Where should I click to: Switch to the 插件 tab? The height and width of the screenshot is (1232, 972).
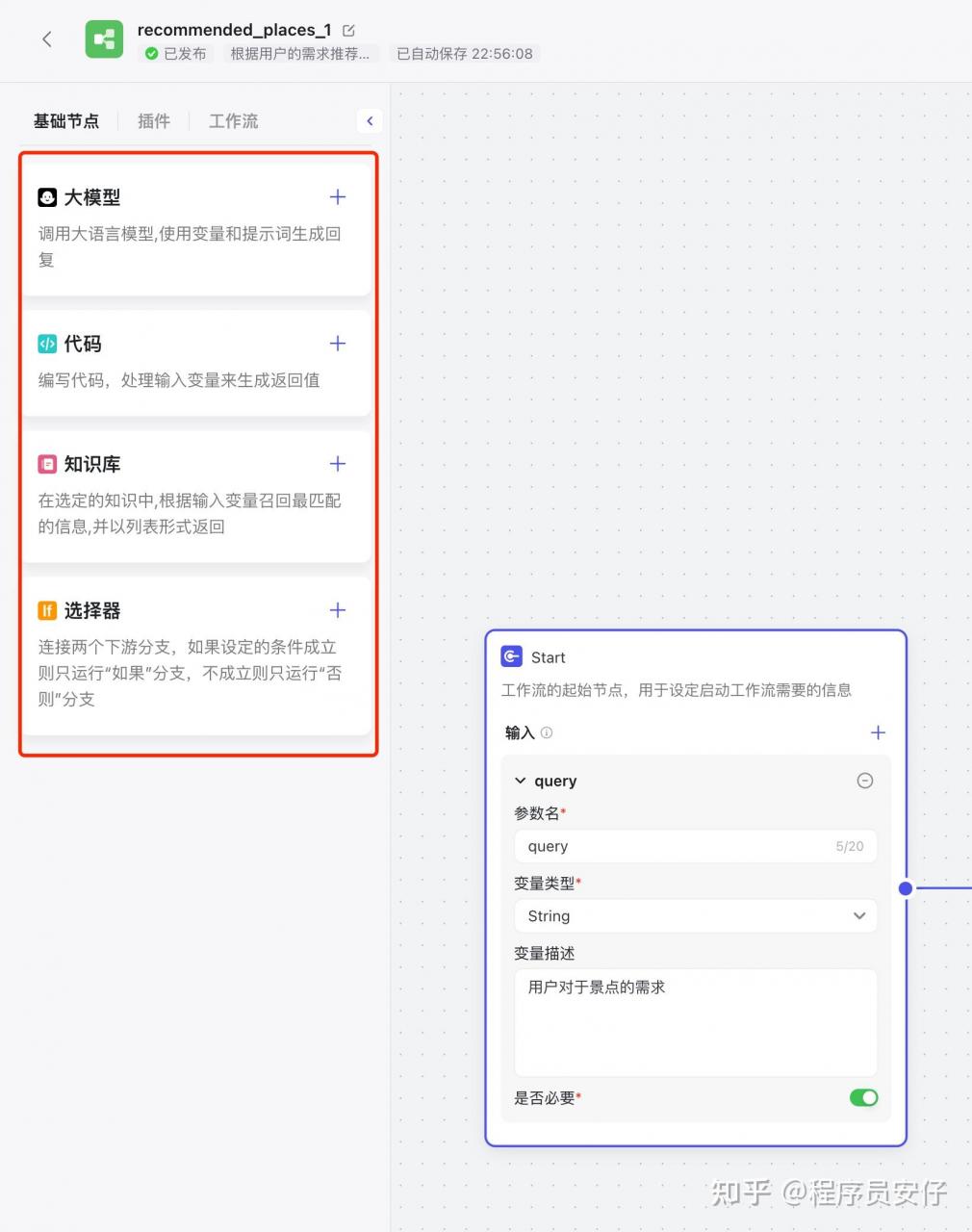pyautogui.click(x=154, y=121)
